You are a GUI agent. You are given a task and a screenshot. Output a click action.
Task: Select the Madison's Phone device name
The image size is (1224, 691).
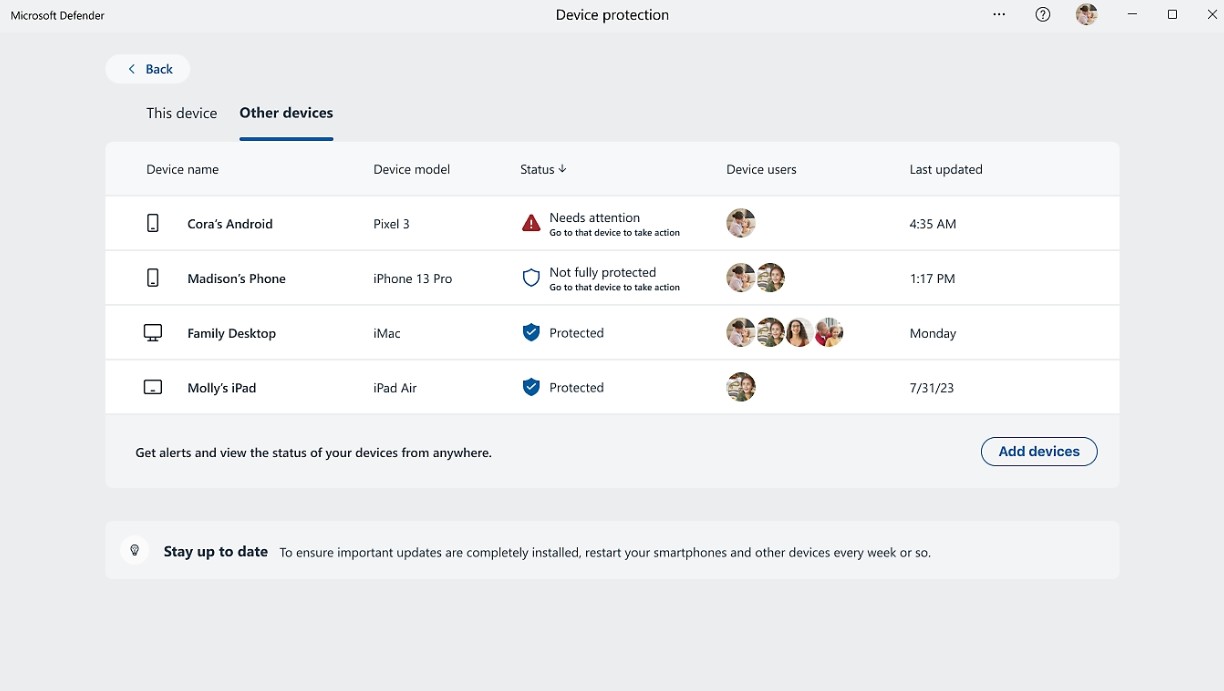tap(237, 278)
